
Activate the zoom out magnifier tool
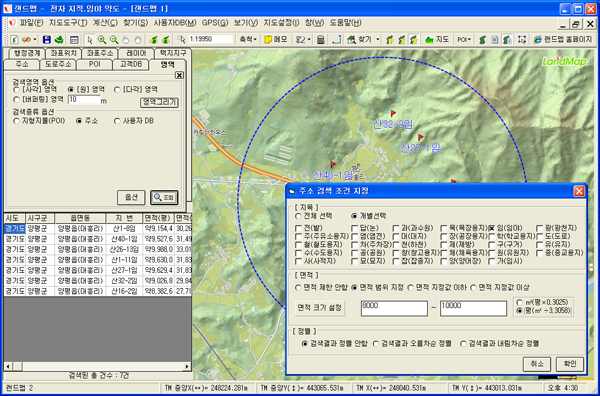(114, 40)
